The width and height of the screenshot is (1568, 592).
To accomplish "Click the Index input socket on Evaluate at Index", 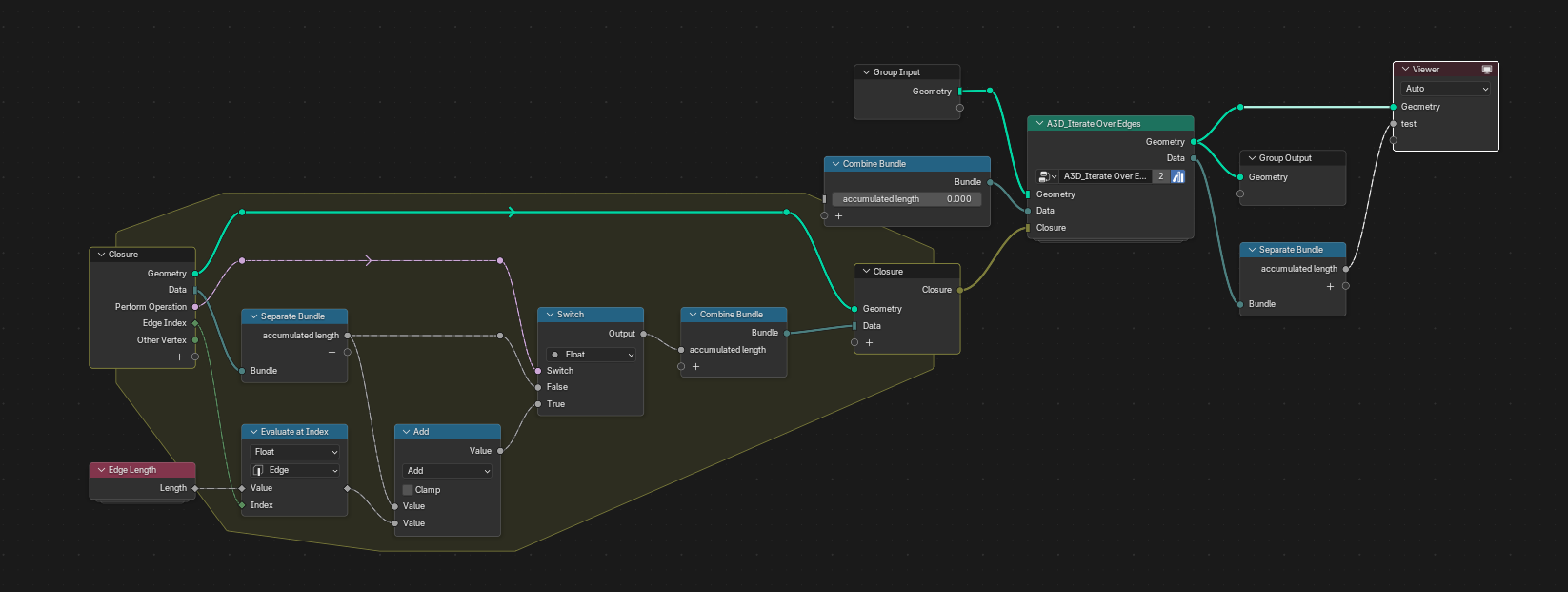I will pyautogui.click(x=242, y=505).
